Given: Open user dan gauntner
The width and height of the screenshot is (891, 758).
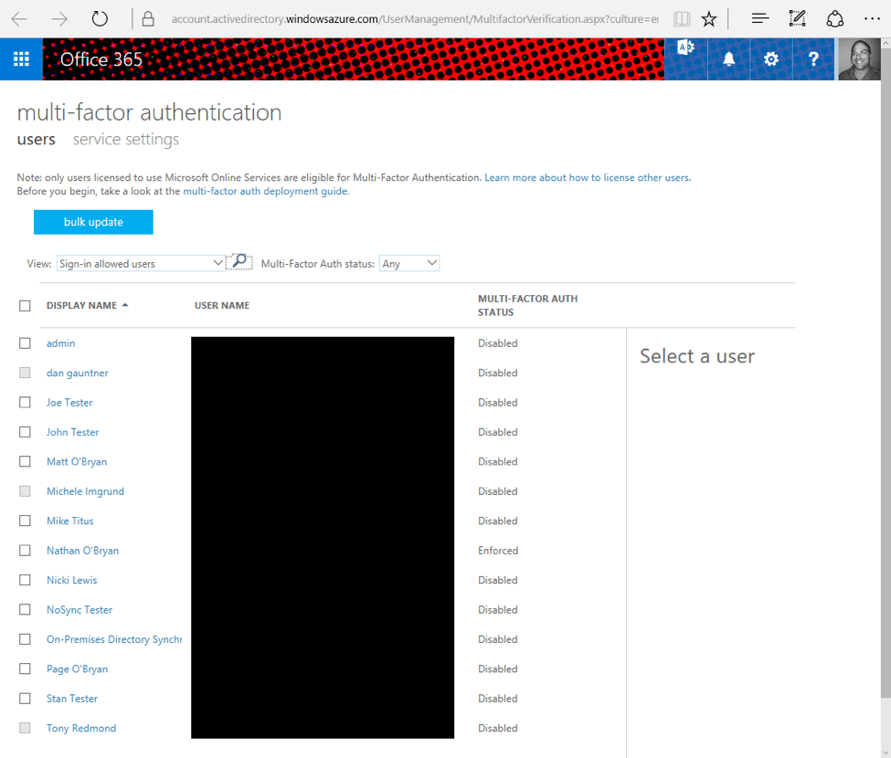Looking at the screenshot, I should (77, 373).
